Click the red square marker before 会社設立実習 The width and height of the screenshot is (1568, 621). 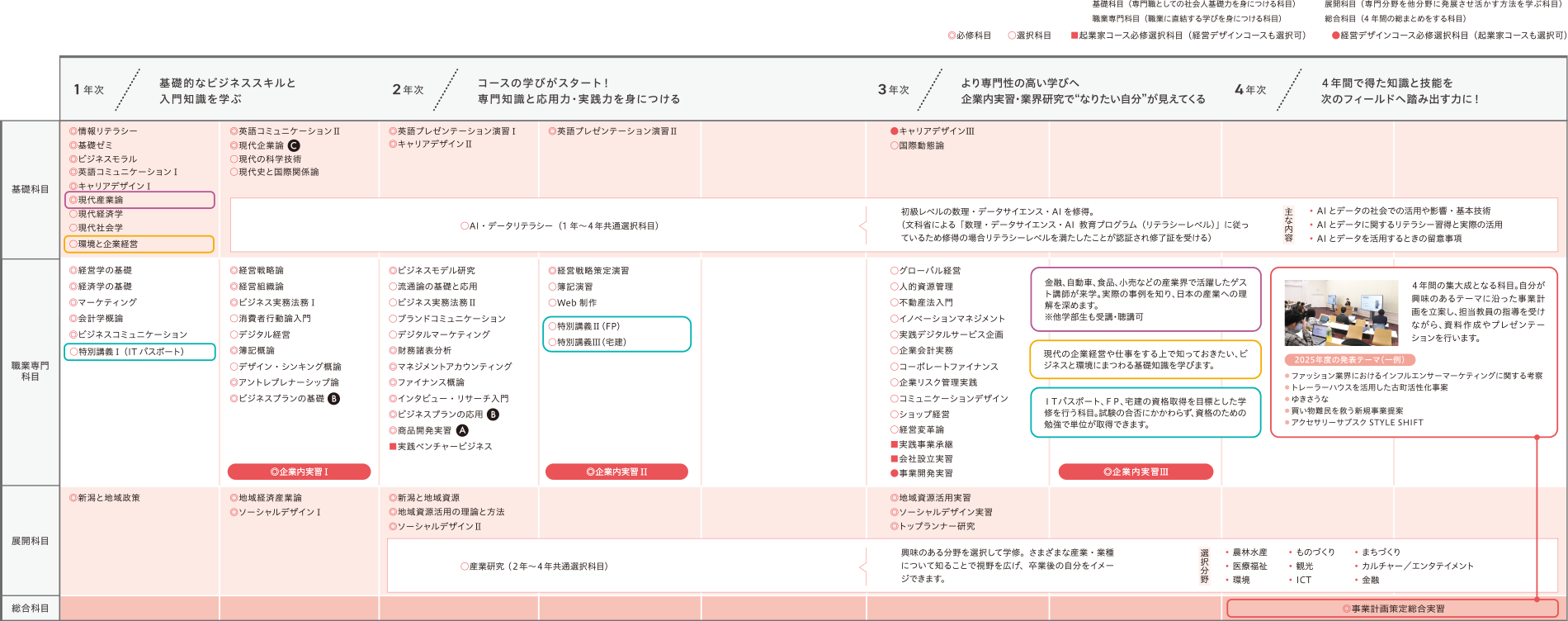(x=894, y=459)
